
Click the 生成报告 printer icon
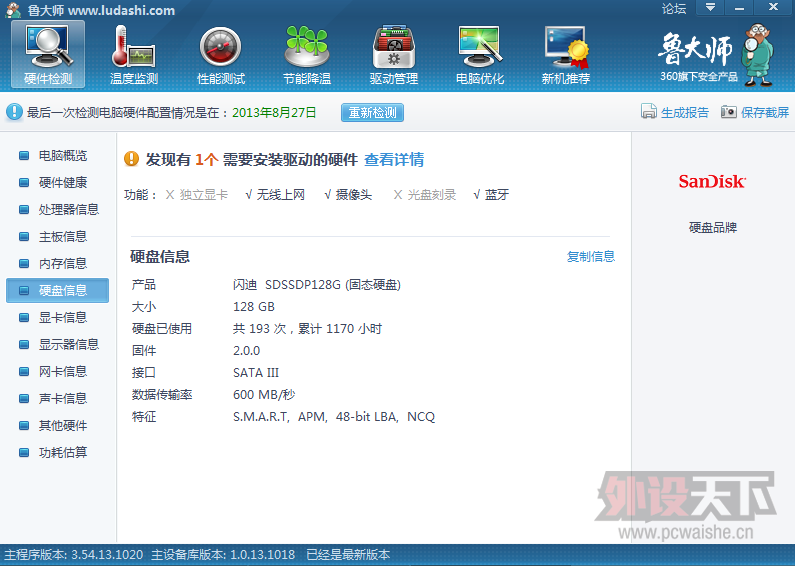coord(648,111)
